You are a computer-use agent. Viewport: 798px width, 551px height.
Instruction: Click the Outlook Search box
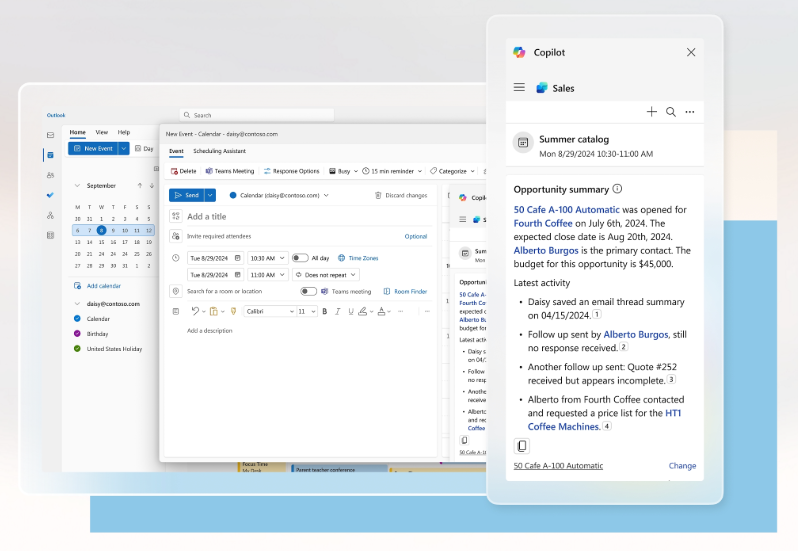tap(256, 115)
